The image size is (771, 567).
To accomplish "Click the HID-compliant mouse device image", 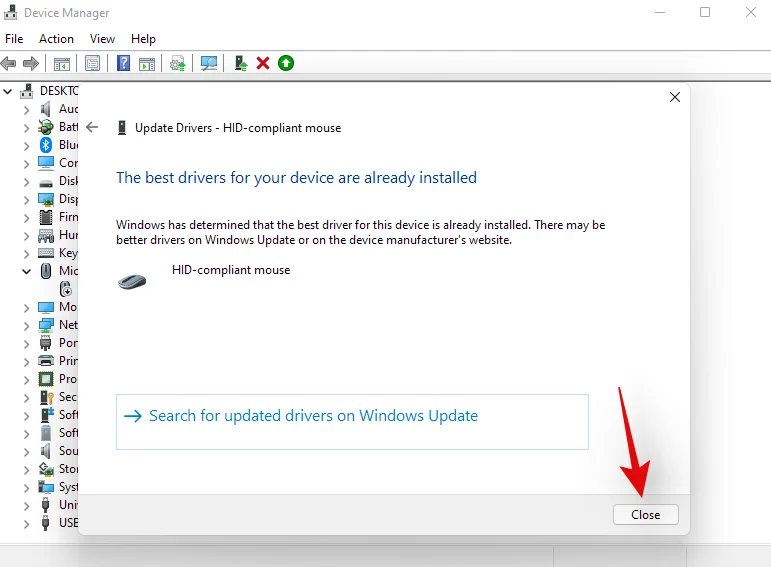I will click(132, 282).
